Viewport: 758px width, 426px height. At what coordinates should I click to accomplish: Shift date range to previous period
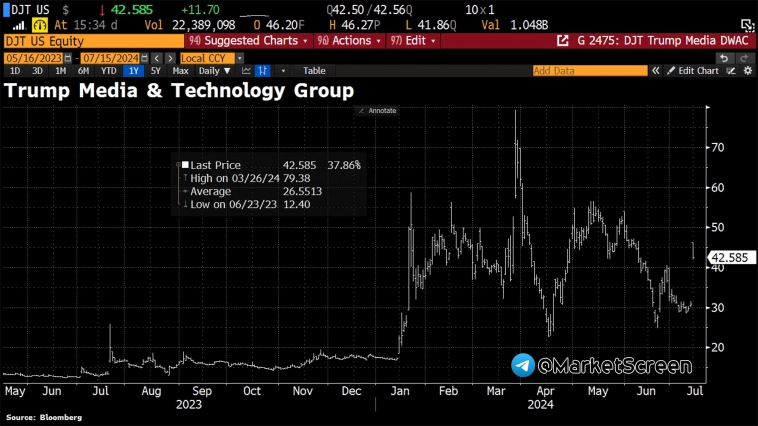157,58
